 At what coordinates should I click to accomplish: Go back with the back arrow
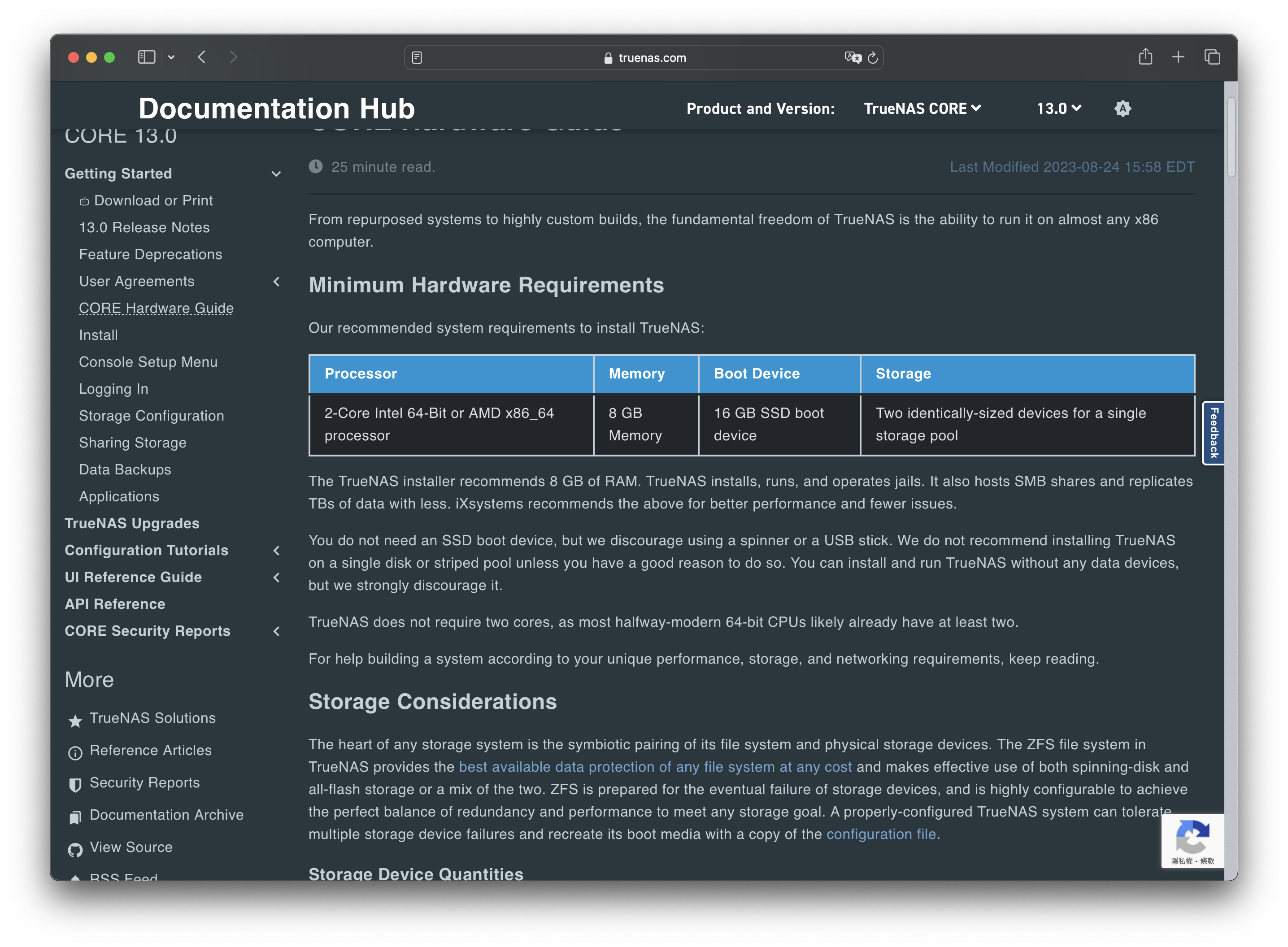click(202, 57)
